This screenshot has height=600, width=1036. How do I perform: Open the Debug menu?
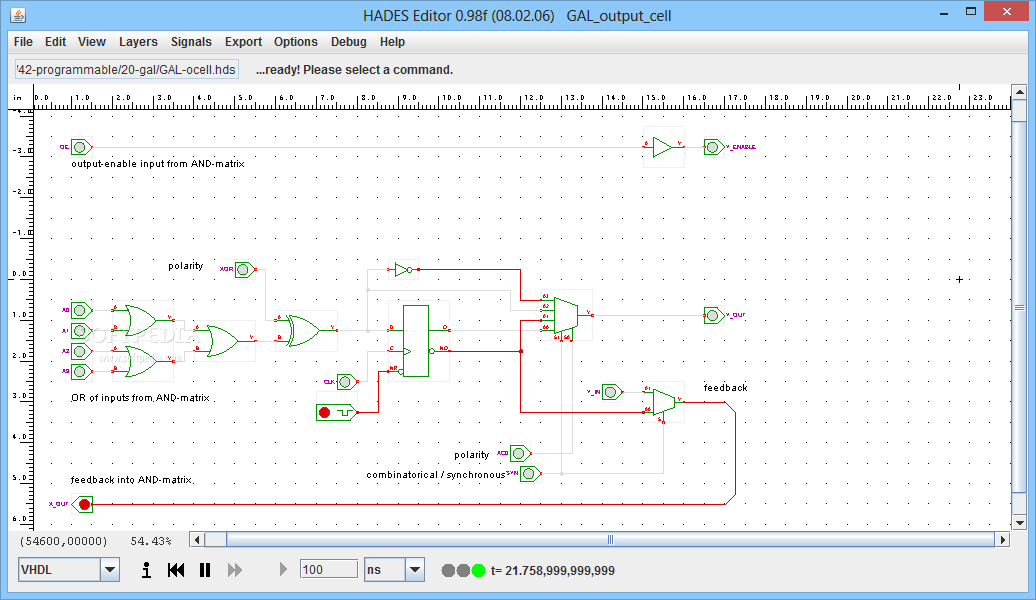pyautogui.click(x=348, y=42)
